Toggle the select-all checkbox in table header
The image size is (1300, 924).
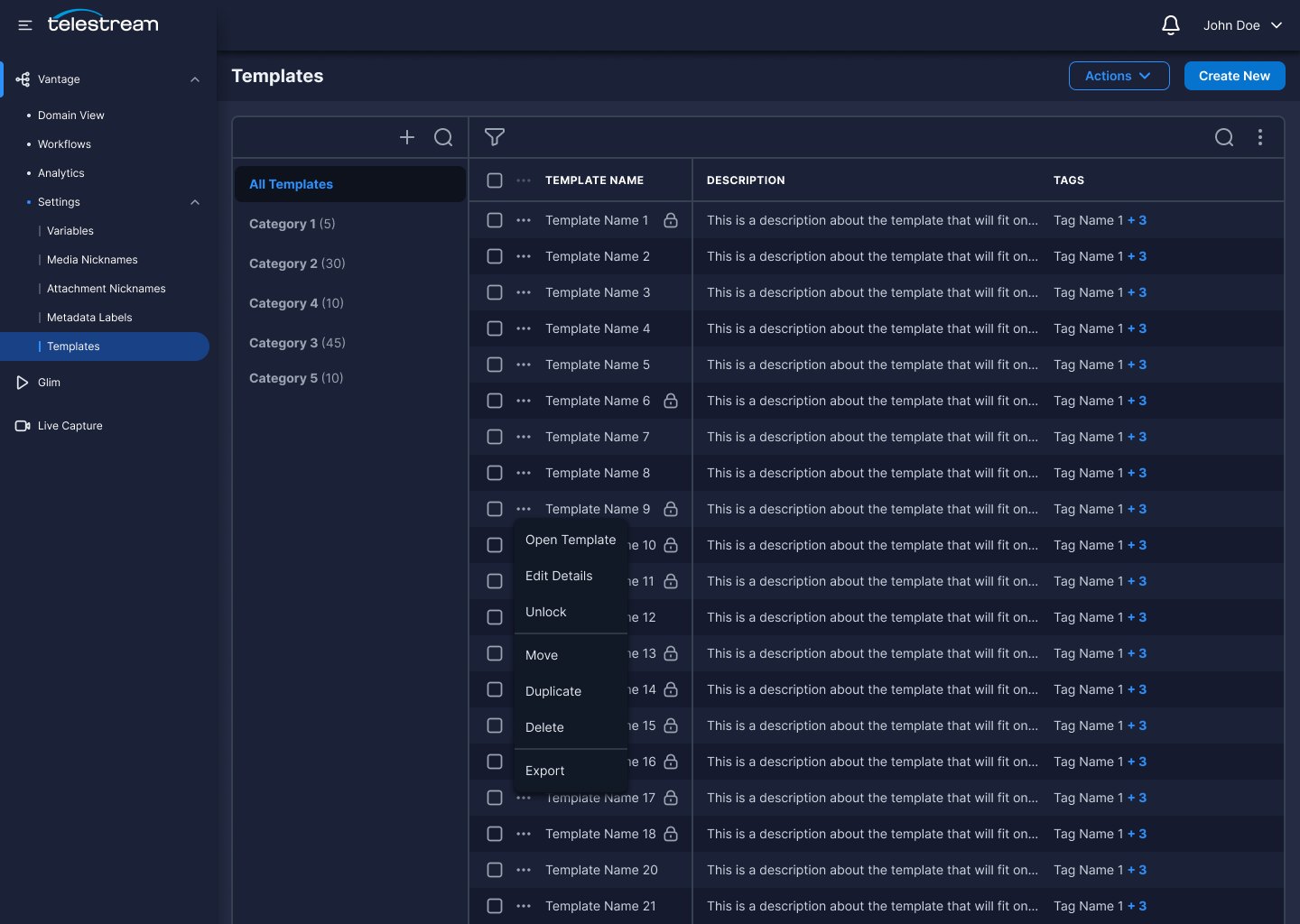coord(495,180)
